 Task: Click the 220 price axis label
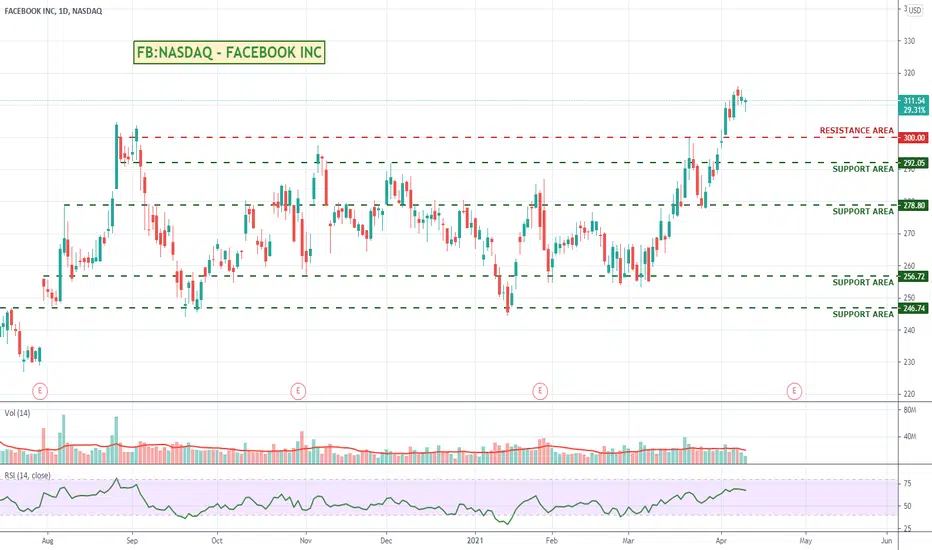909,394
